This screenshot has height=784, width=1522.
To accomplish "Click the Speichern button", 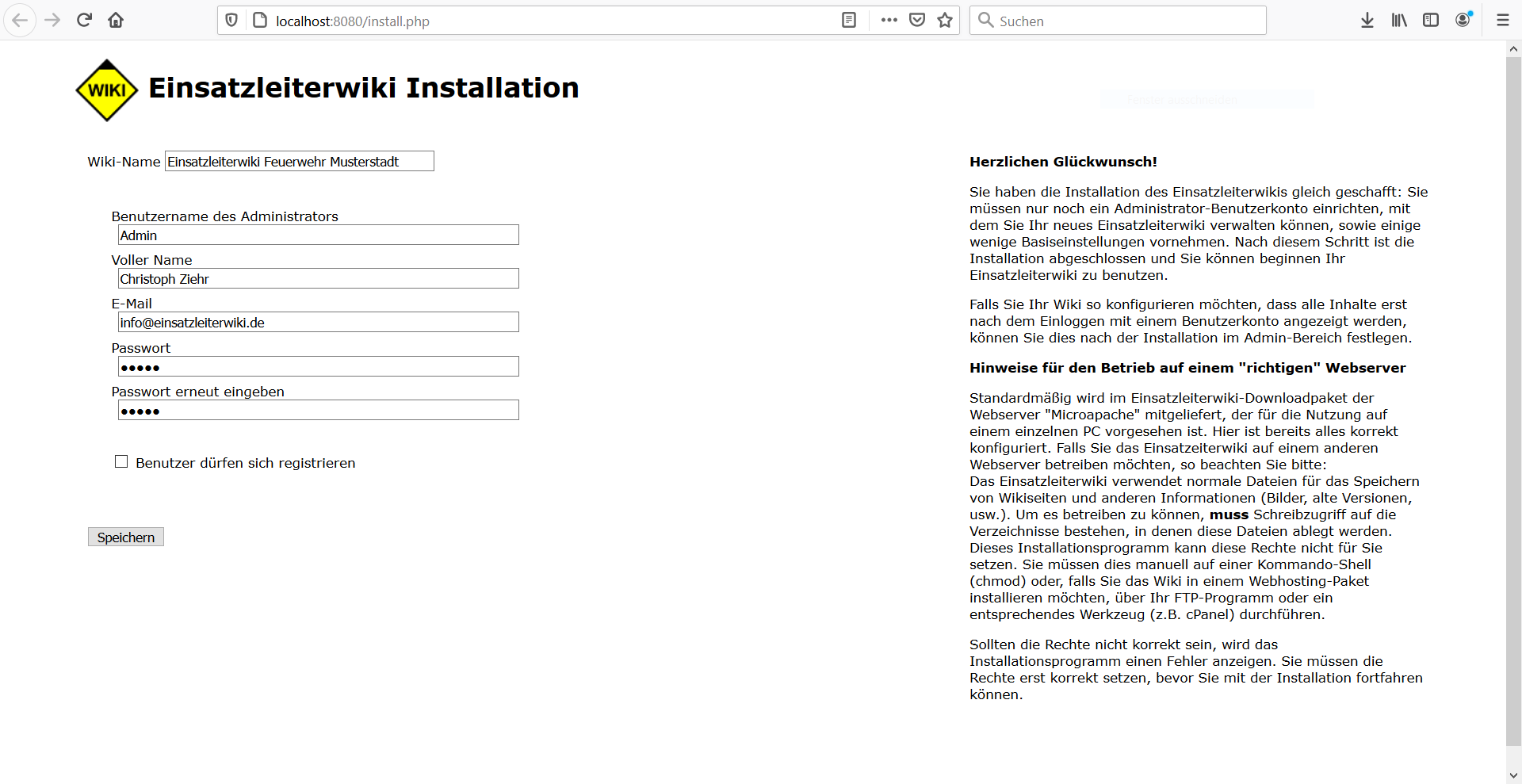I will 126,537.
